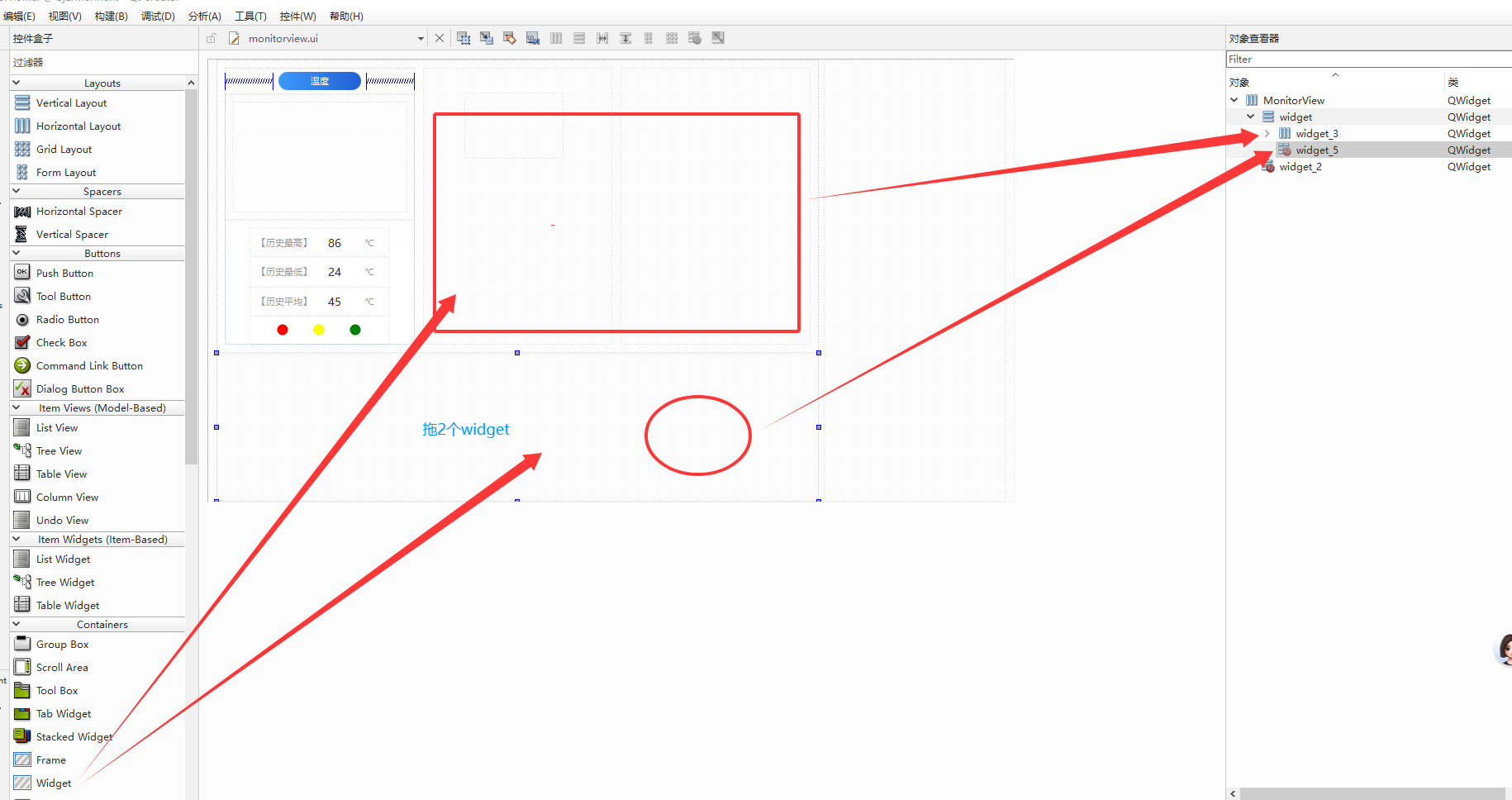Apply Lay Out Vertically from the toolbar
Viewport: 1512px width, 800px height.
pyautogui.click(x=579, y=38)
